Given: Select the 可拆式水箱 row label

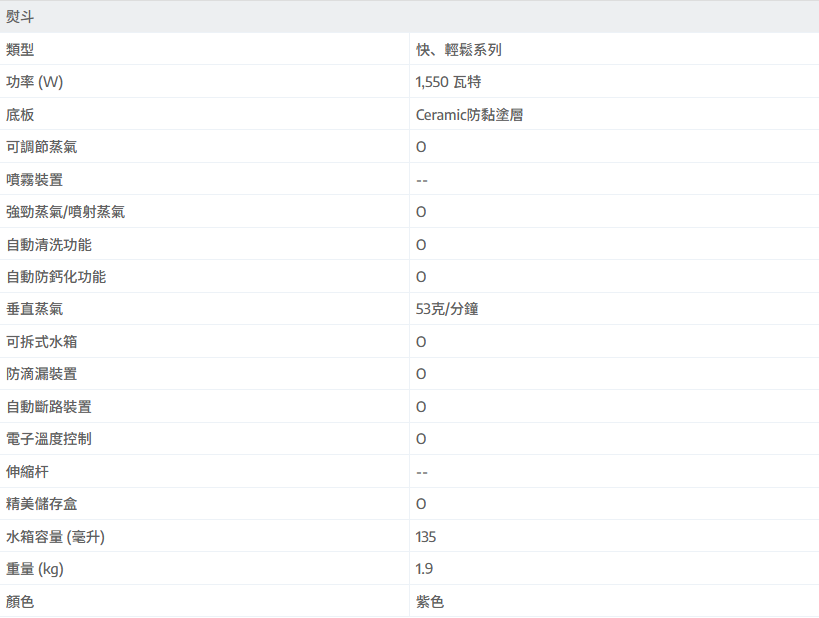Looking at the screenshot, I should pos(41,342).
